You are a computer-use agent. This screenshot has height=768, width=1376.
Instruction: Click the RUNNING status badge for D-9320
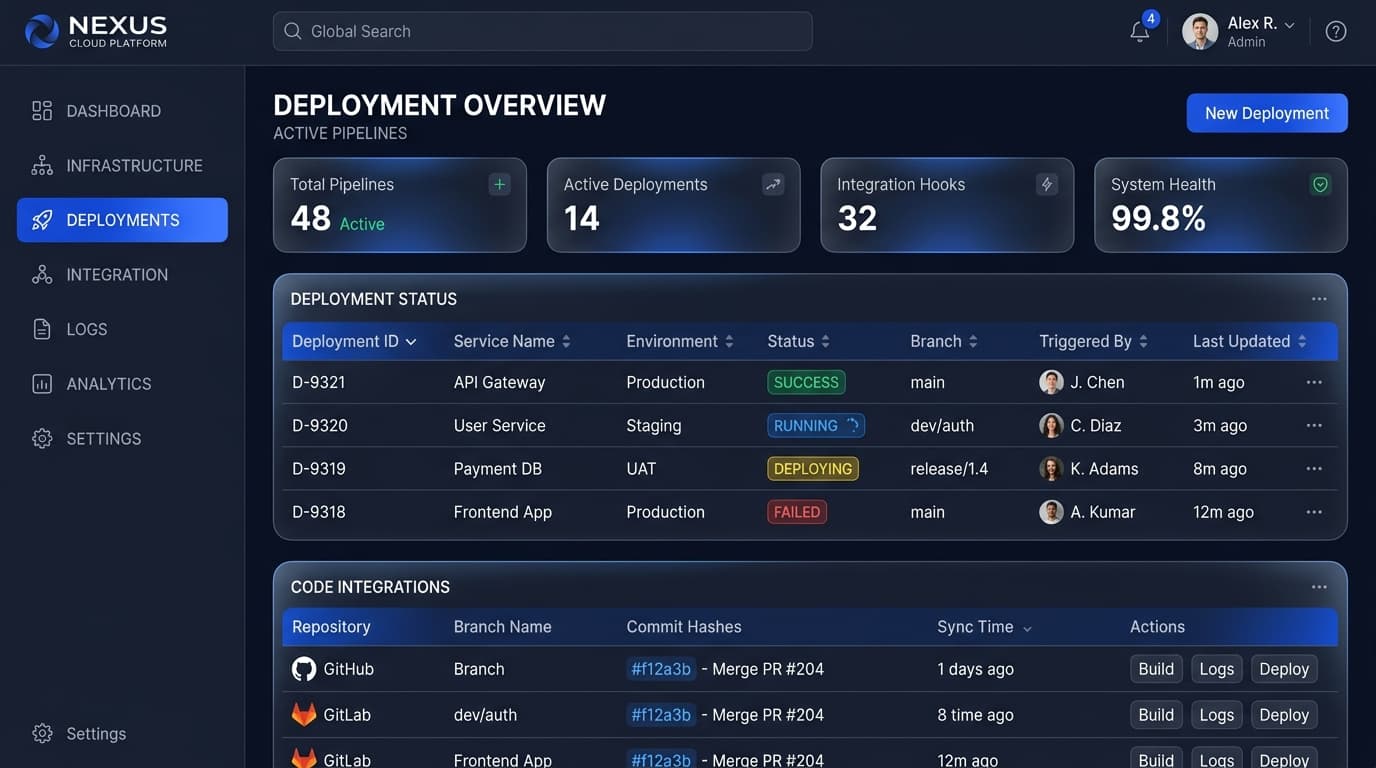coord(816,425)
